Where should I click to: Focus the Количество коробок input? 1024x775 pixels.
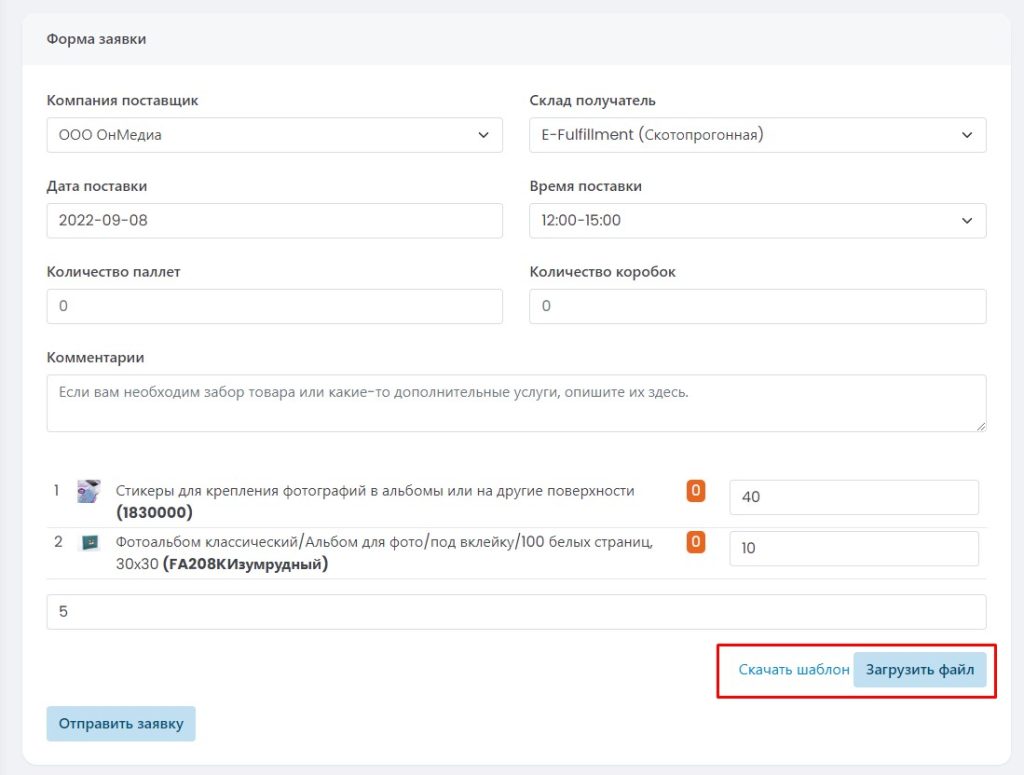click(x=757, y=307)
